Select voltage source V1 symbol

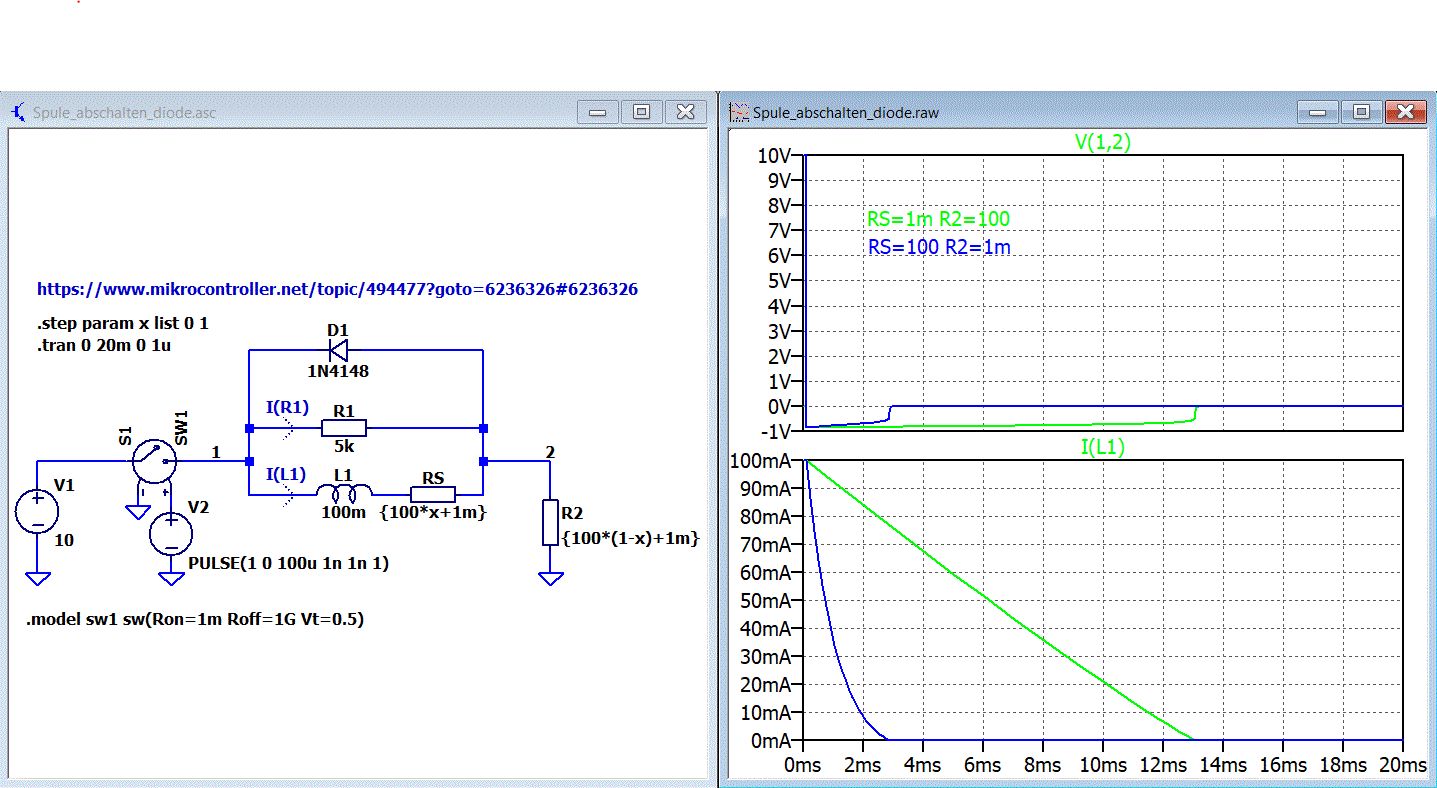click(x=37, y=512)
